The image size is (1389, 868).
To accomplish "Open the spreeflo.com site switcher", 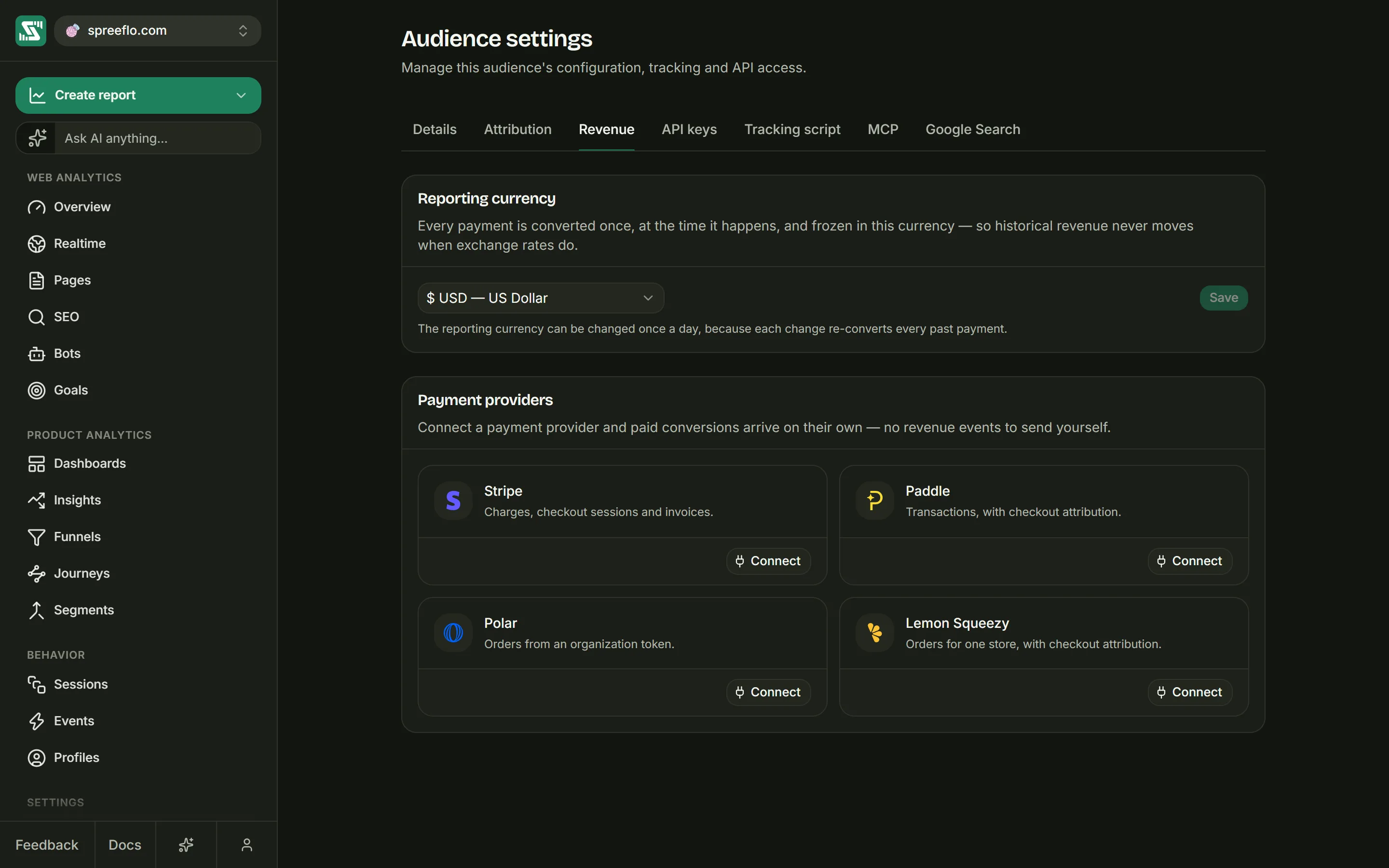I will [157, 30].
